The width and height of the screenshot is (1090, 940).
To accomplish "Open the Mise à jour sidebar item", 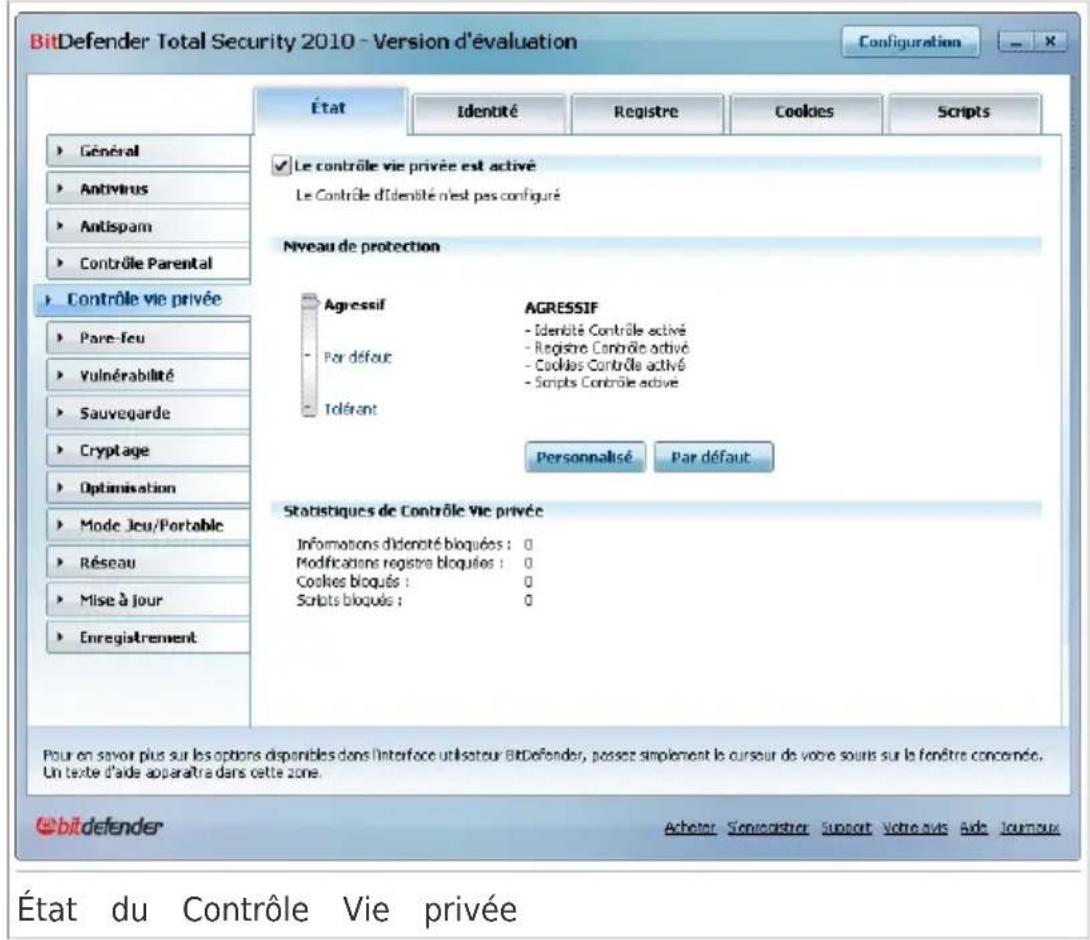I will pyautogui.click(x=148, y=601).
